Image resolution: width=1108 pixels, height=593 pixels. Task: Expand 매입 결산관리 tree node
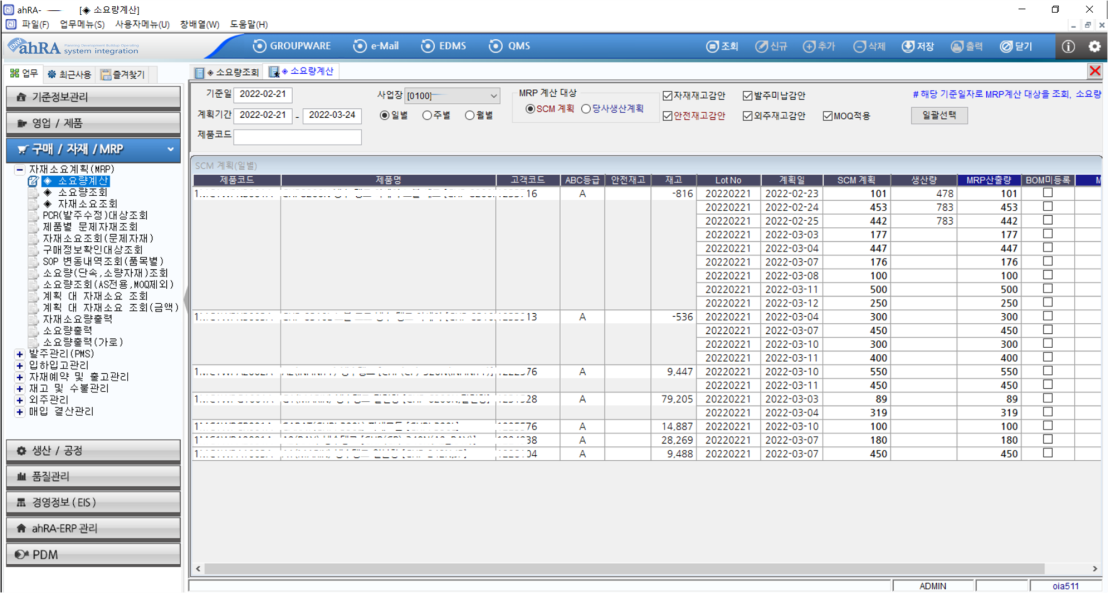pos(20,411)
